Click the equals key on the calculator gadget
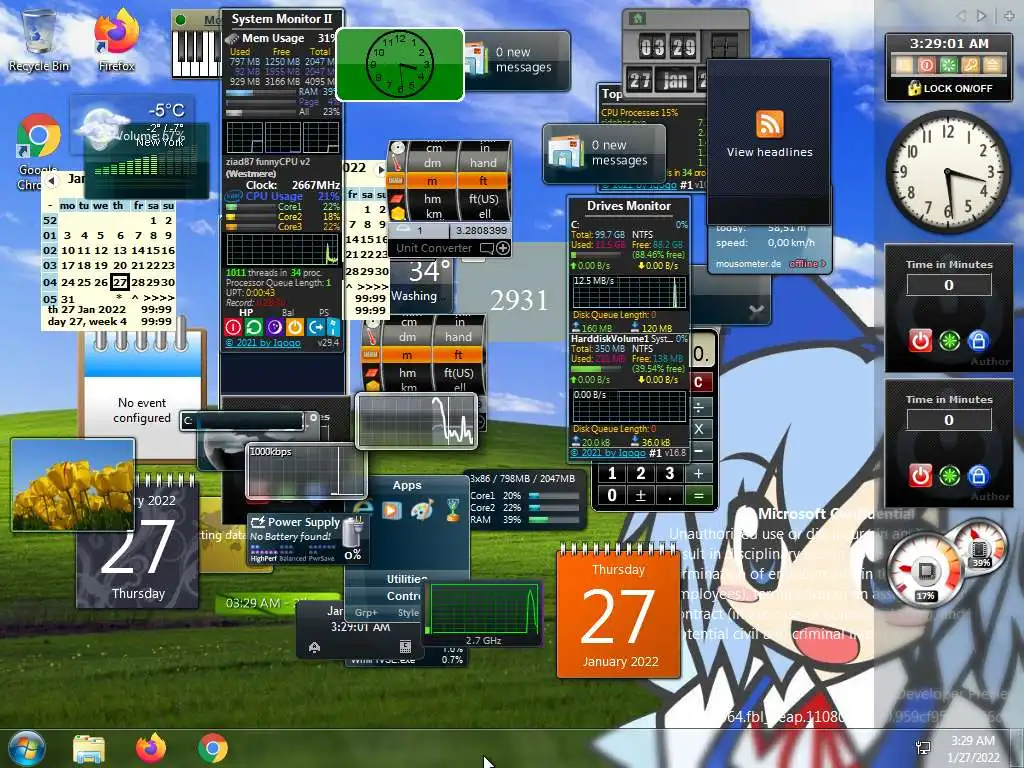Screen dimensions: 1024x768 pos(698,496)
